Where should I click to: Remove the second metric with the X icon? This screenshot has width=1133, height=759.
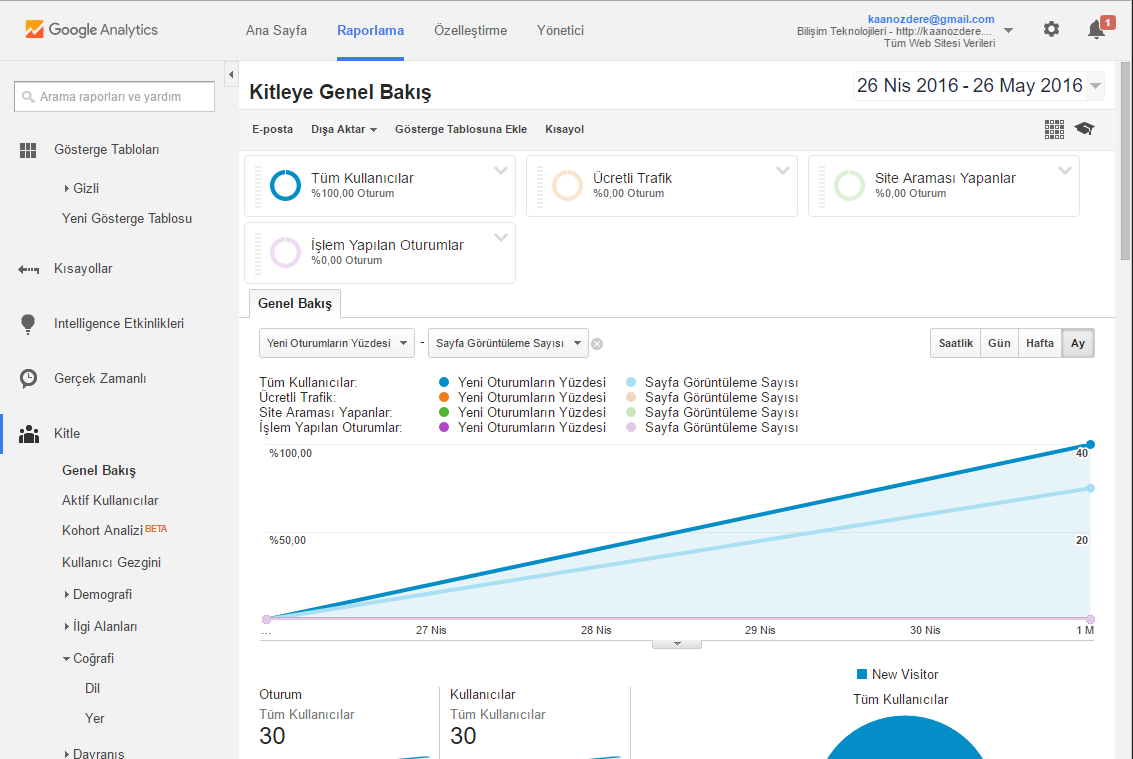[x=597, y=344]
